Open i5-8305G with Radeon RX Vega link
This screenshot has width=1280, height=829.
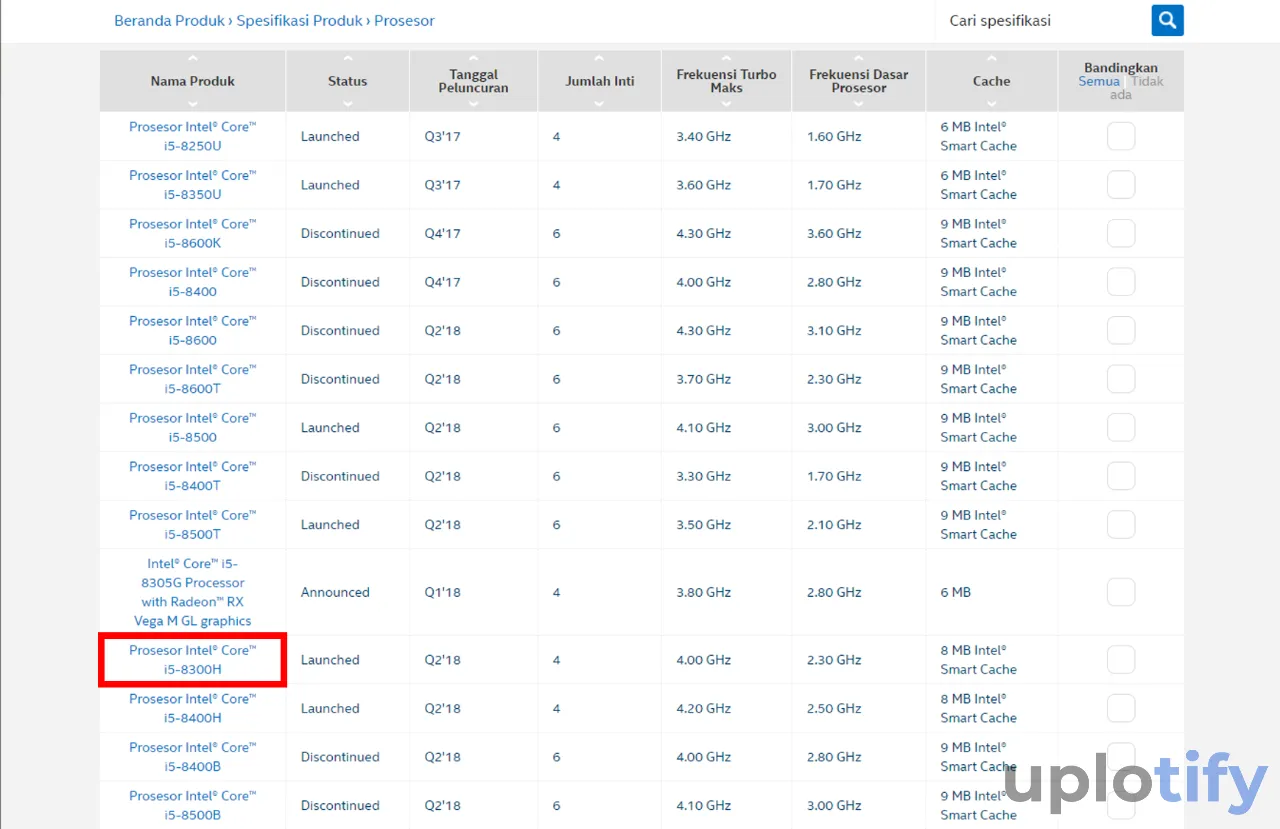(195, 592)
